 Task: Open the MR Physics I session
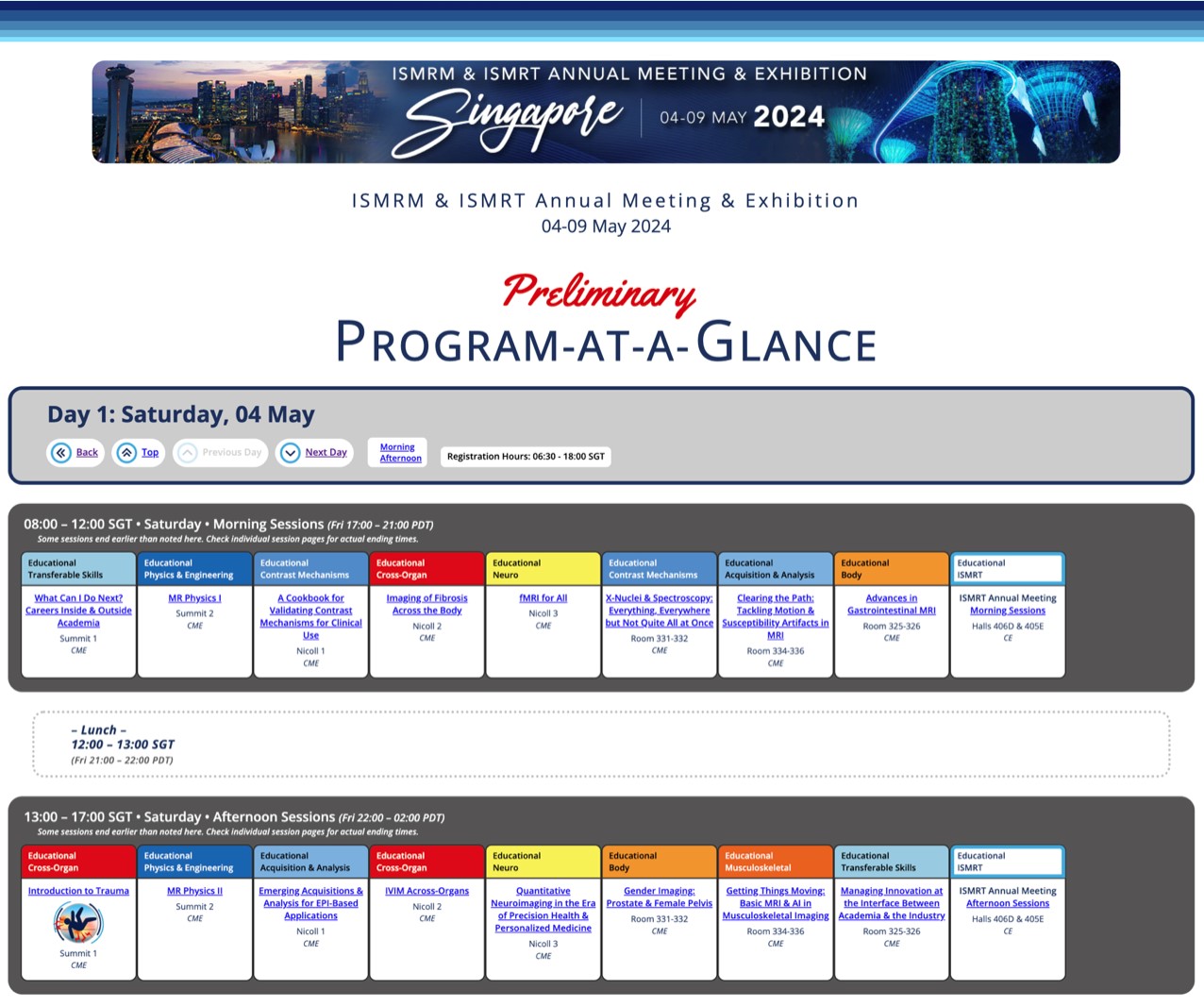coord(194,598)
